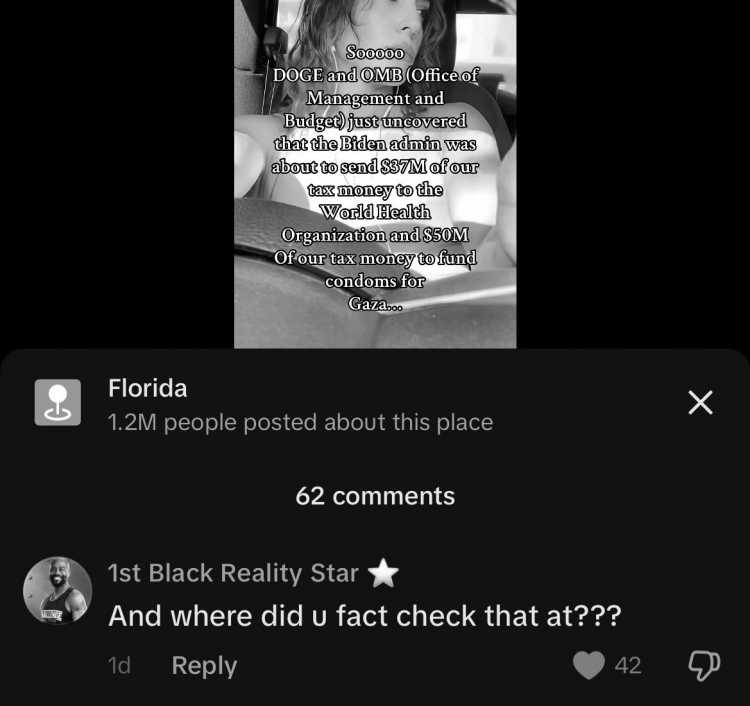The width and height of the screenshot is (750, 706).
Task: Click the '62 comments' header
Action: (375, 496)
